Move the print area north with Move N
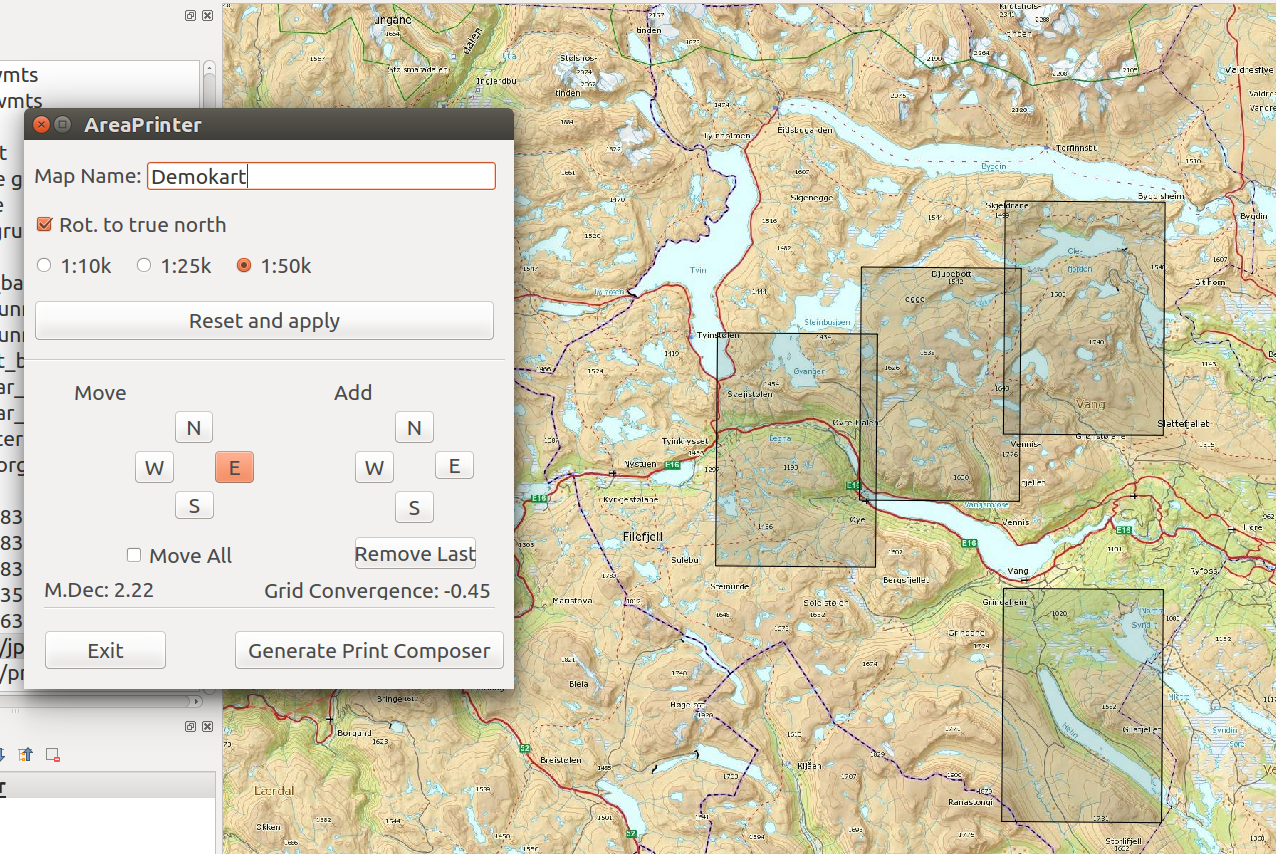The width and height of the screenshot is (1276, 854). 194,428
